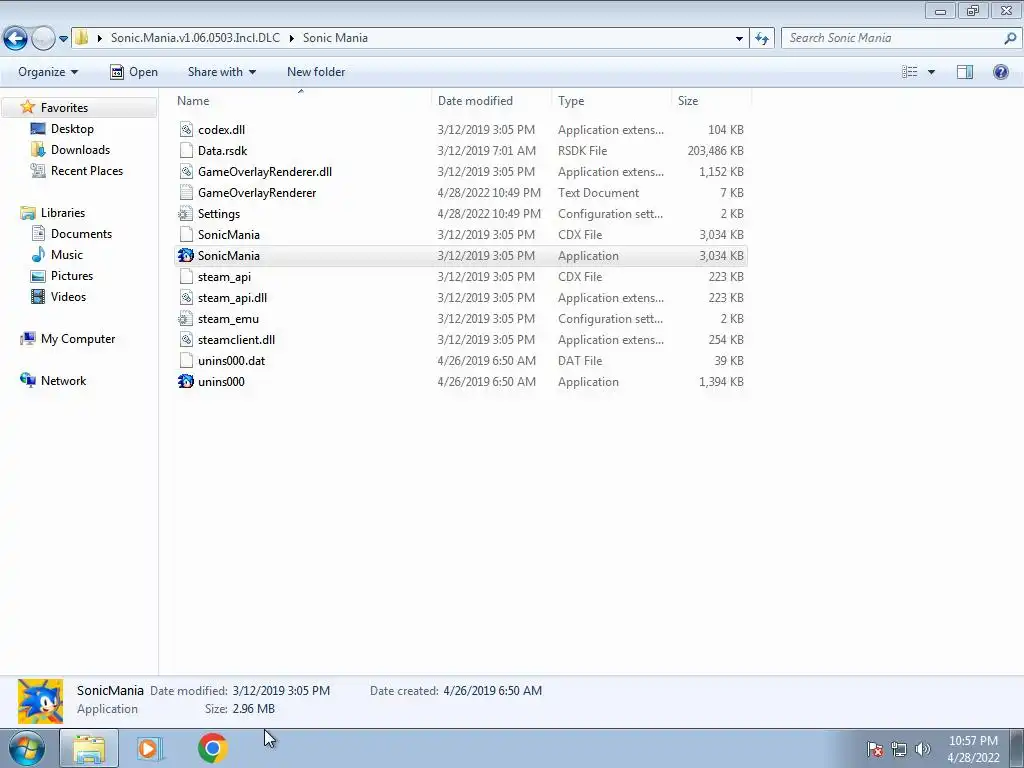Select Sonic.Mania.v1.06.0503.Incl.DLC breadcrumb

pos(195,38)
